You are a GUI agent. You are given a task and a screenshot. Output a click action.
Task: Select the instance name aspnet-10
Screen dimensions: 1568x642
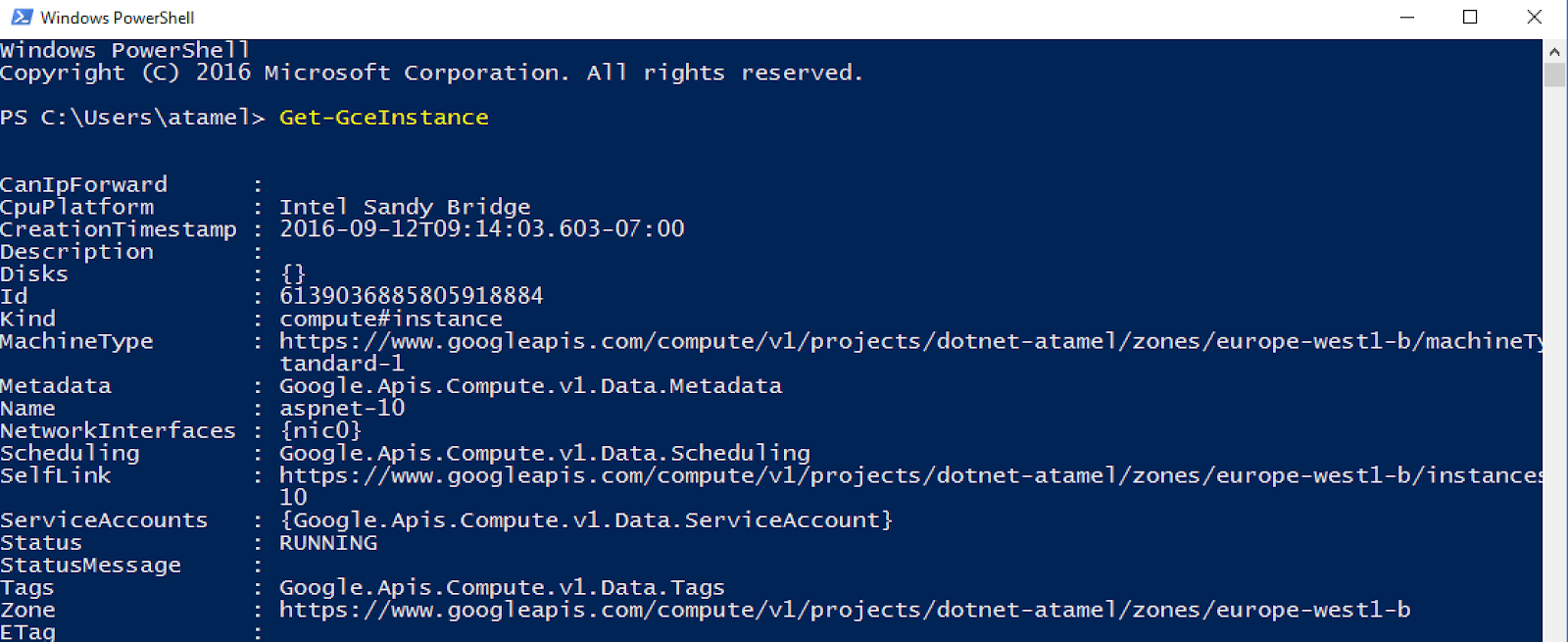tap(342, 408)
